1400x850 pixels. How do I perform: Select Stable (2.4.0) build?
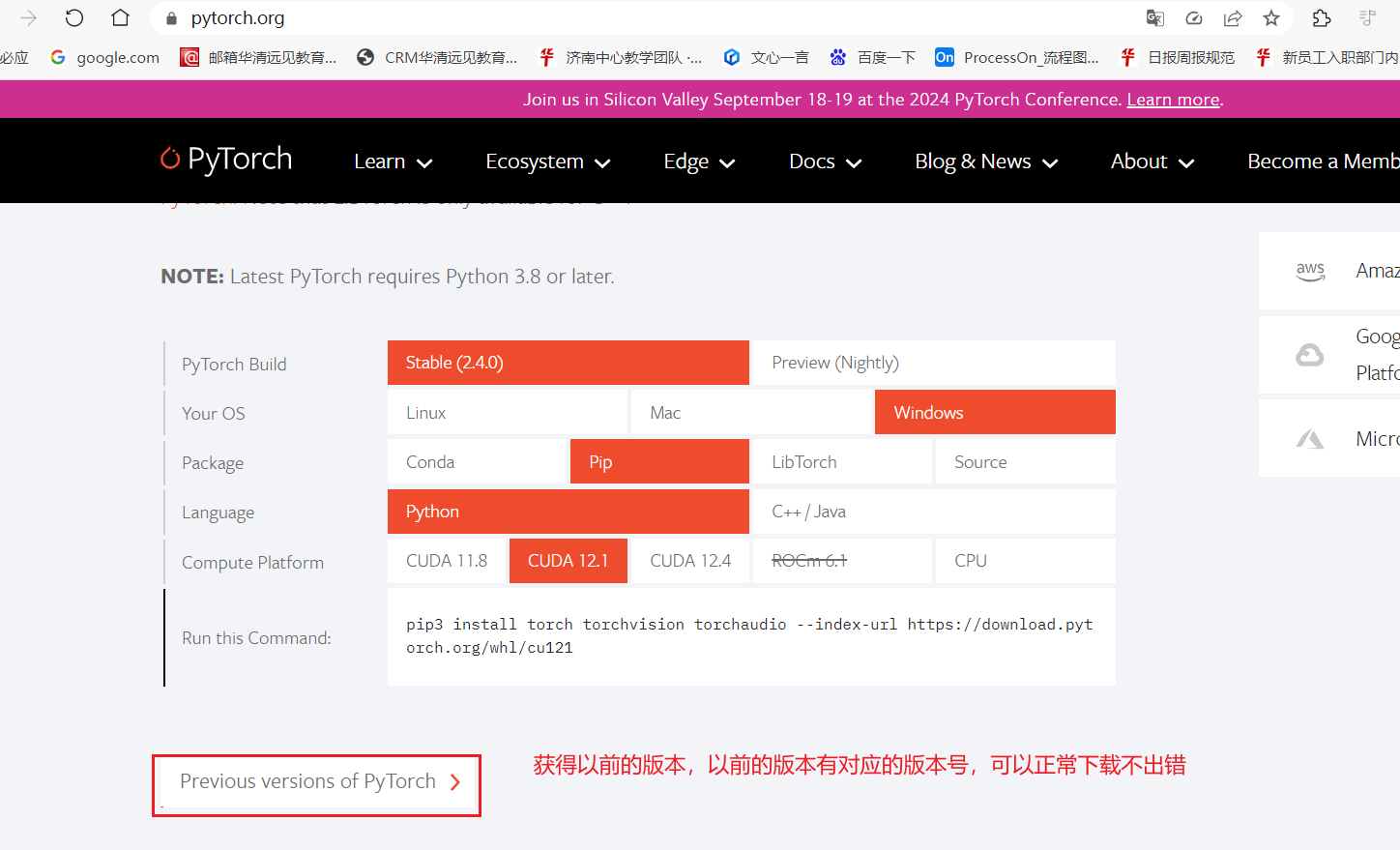point(569,363)
